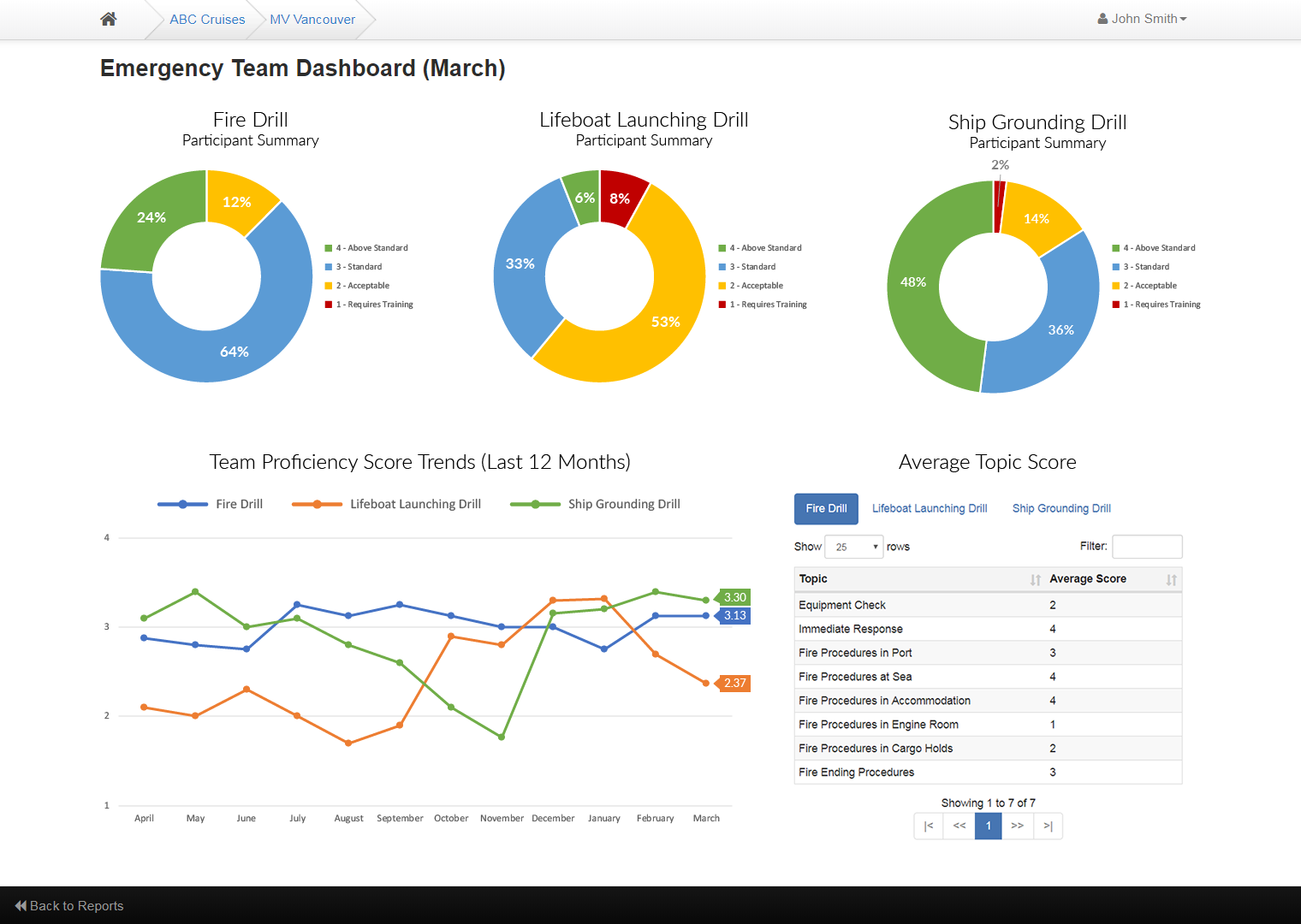Image resolution: width=1301 pixels, height=924 pixels.
Task: Toggle Lifeboat Launching Drill line in legend
Action: [387, 504]
